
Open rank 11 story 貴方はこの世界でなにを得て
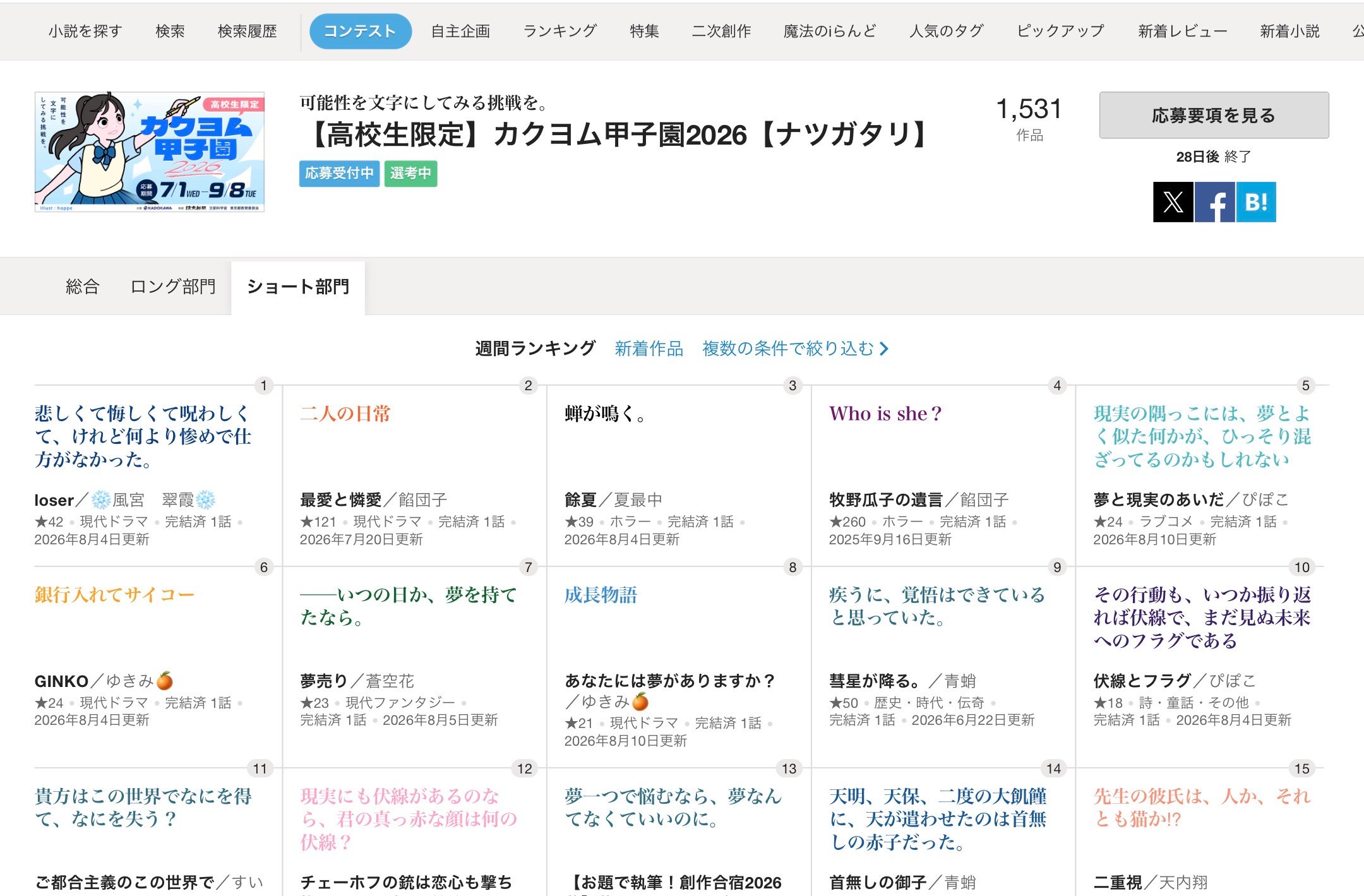pos(143,808)
